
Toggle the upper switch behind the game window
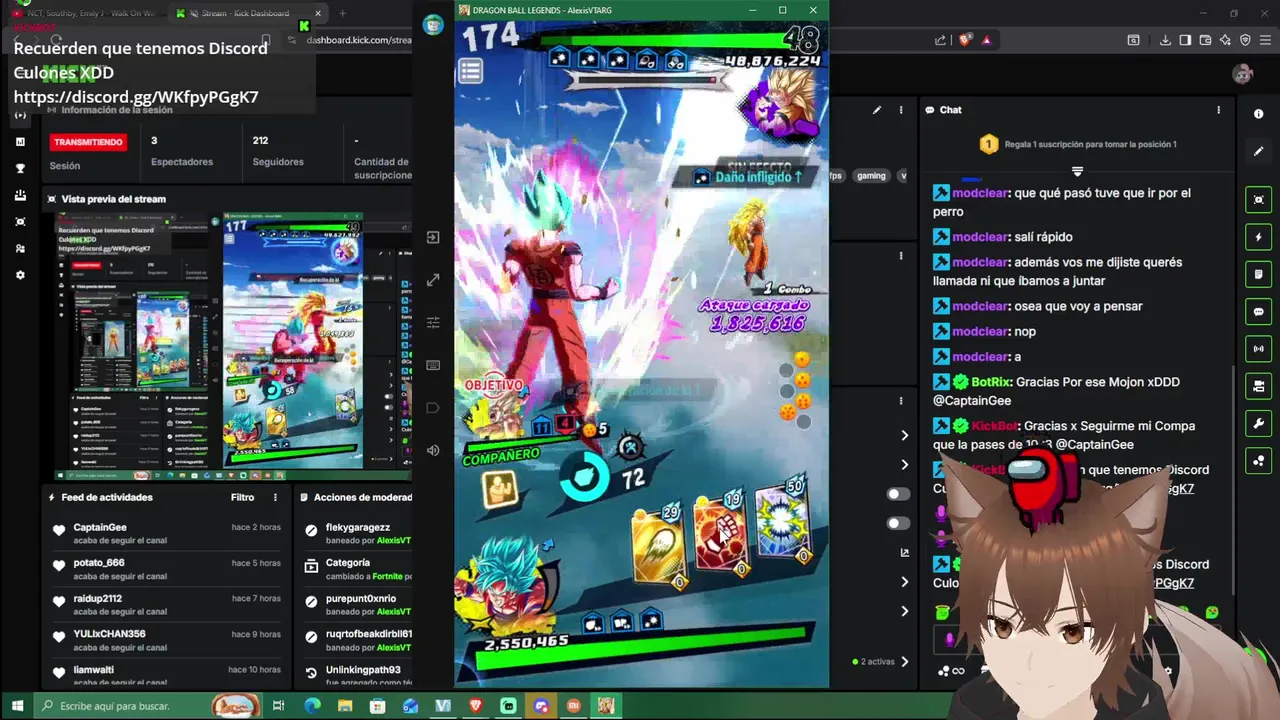[898, 494]
